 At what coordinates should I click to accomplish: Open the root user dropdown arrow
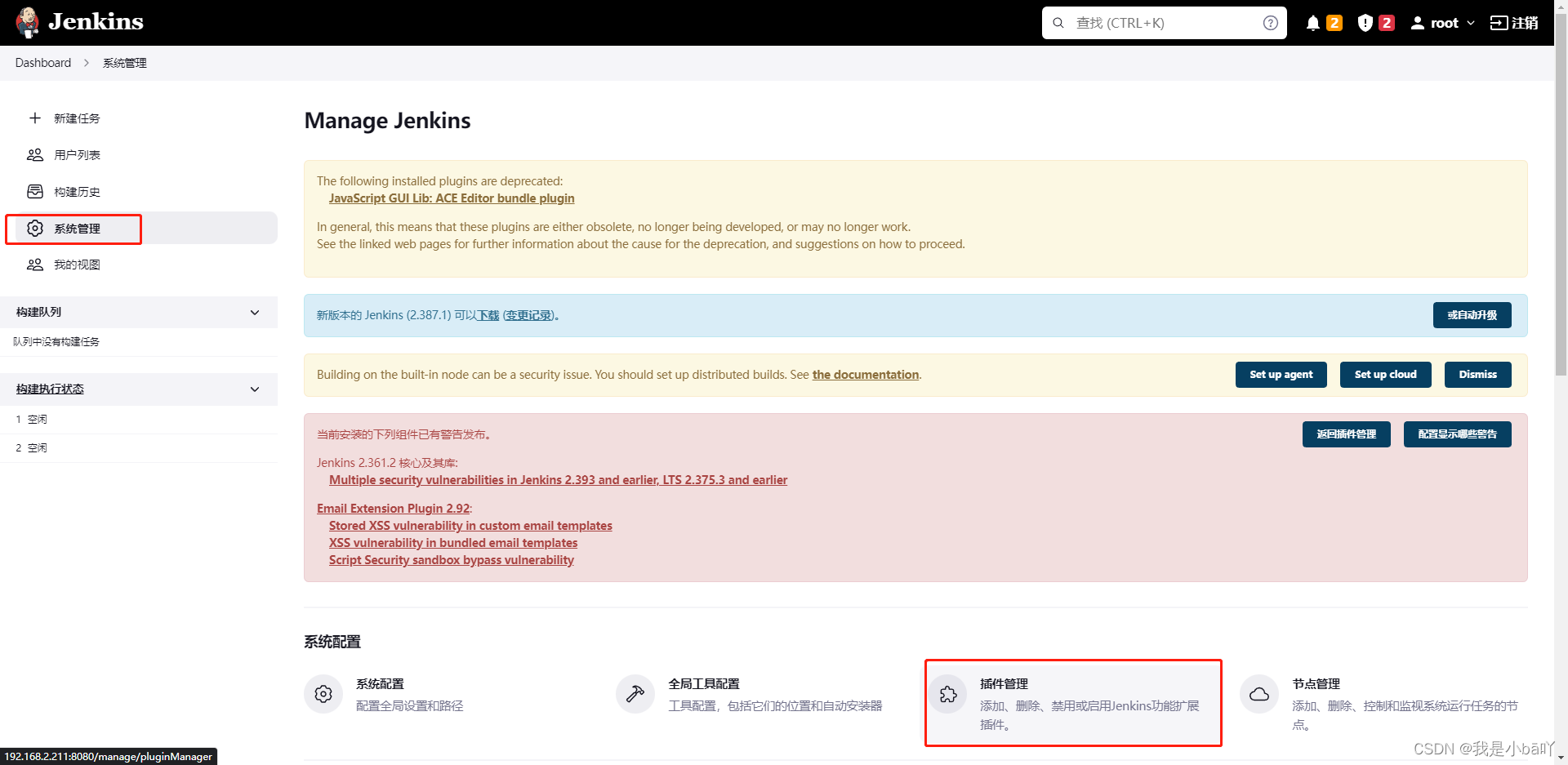pyautogui.click(x=1471, y=23)
